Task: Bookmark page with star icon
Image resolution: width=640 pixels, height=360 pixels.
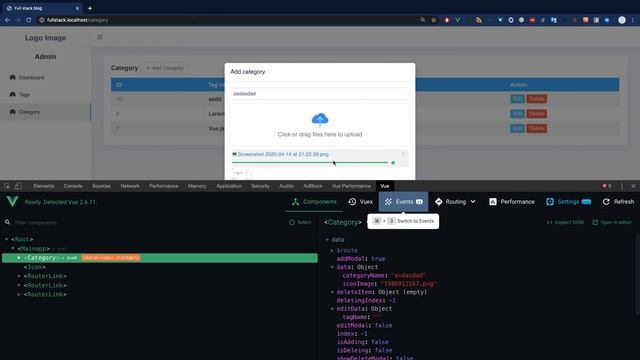Action: point(433,20)
